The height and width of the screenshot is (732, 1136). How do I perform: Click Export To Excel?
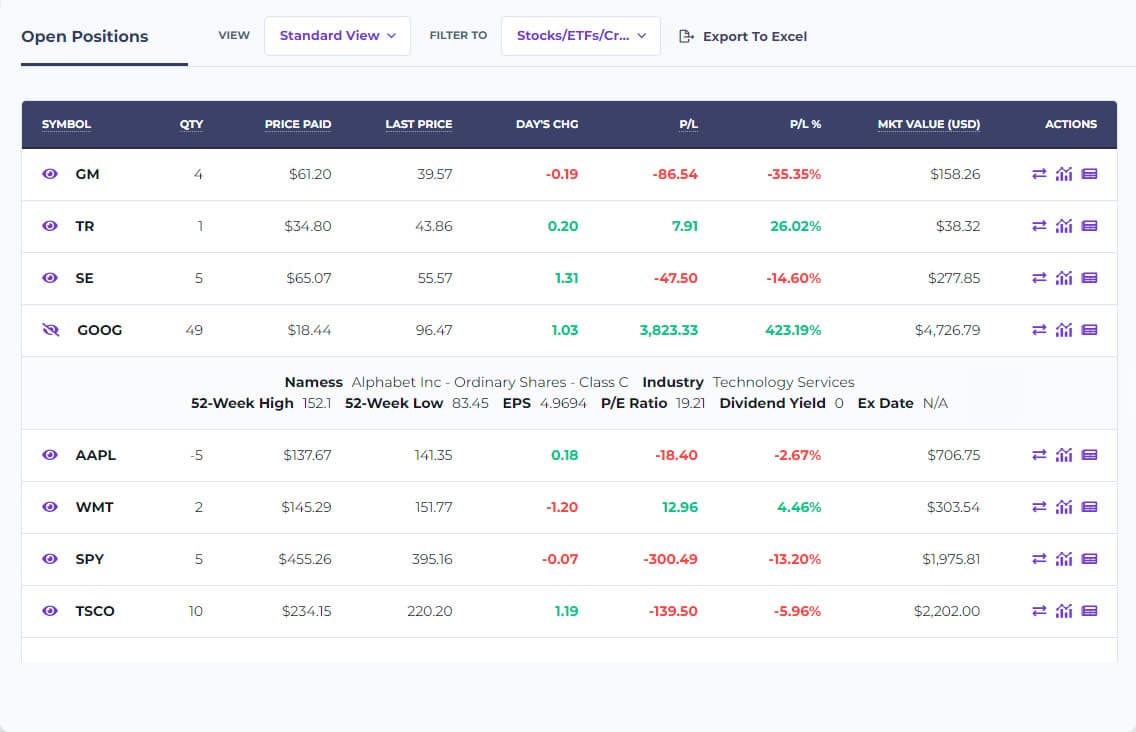743,36
